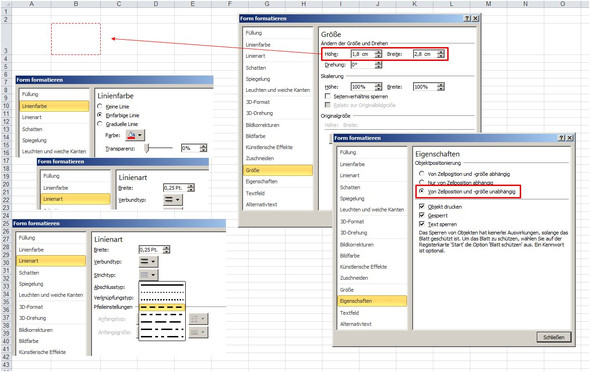The image size is (590, 372).
Task: Select column B header
Action: point(76,4)
